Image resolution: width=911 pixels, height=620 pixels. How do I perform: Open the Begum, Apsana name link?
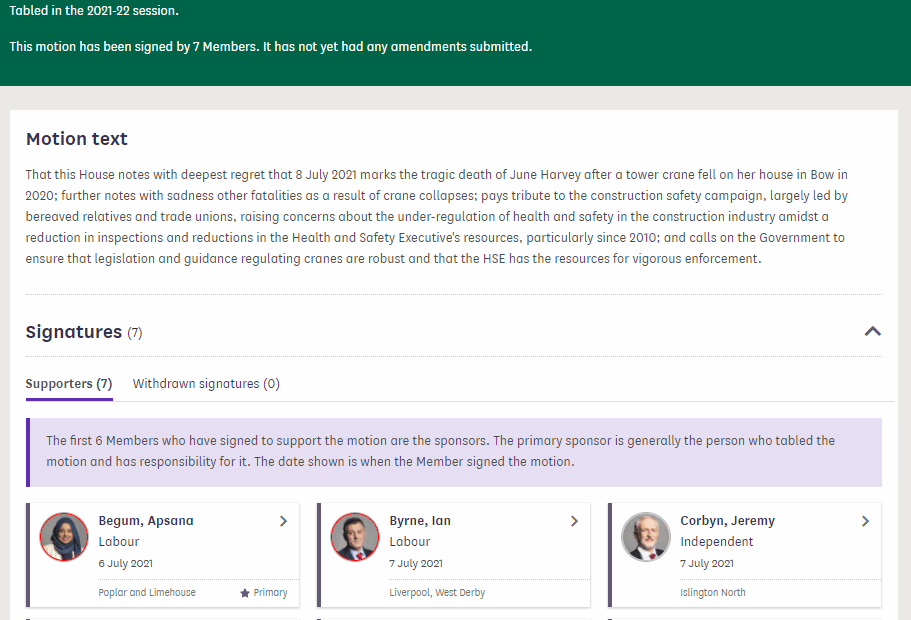tap(146, 521)
